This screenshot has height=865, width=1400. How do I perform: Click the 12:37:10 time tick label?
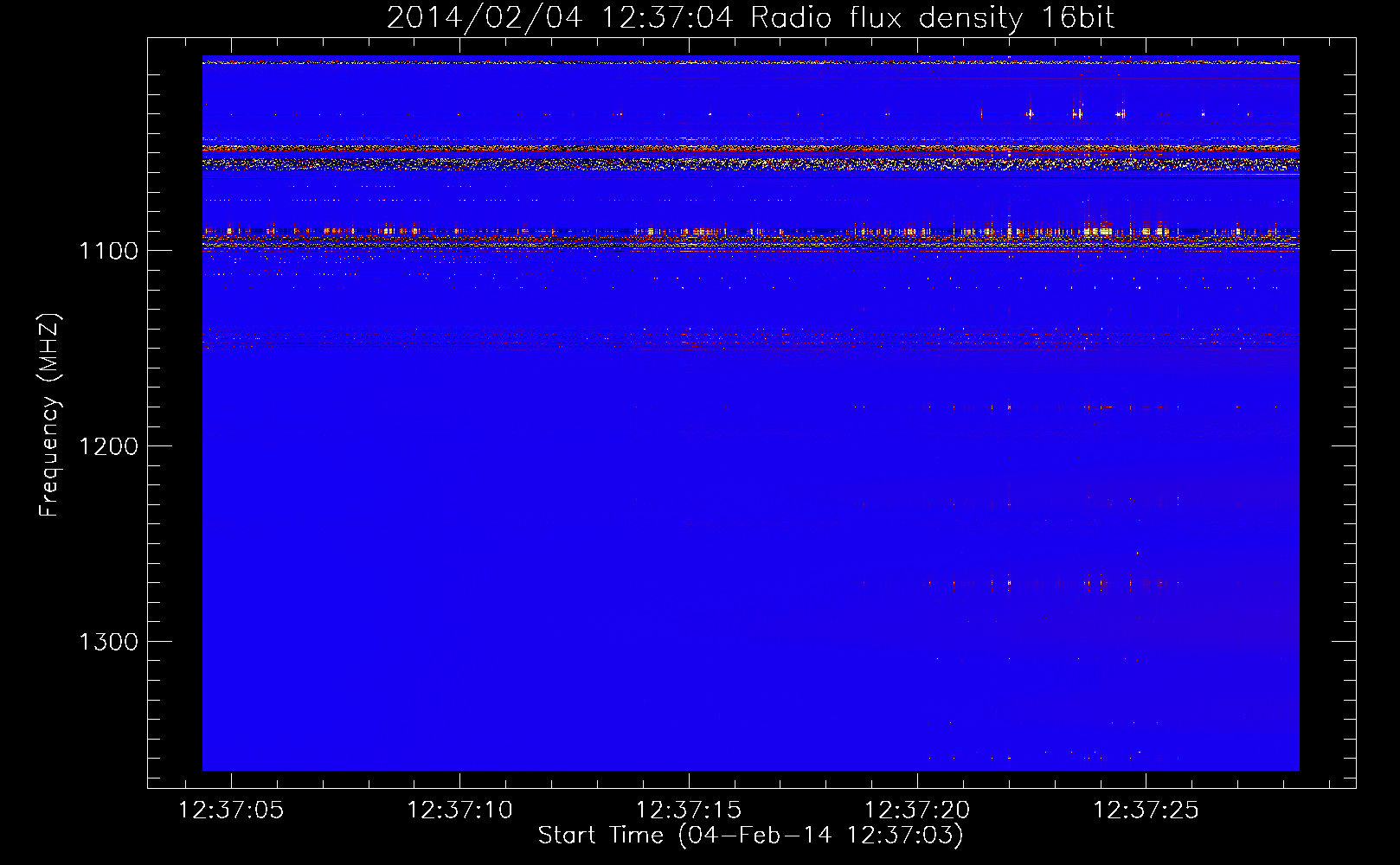coord(459,811)
